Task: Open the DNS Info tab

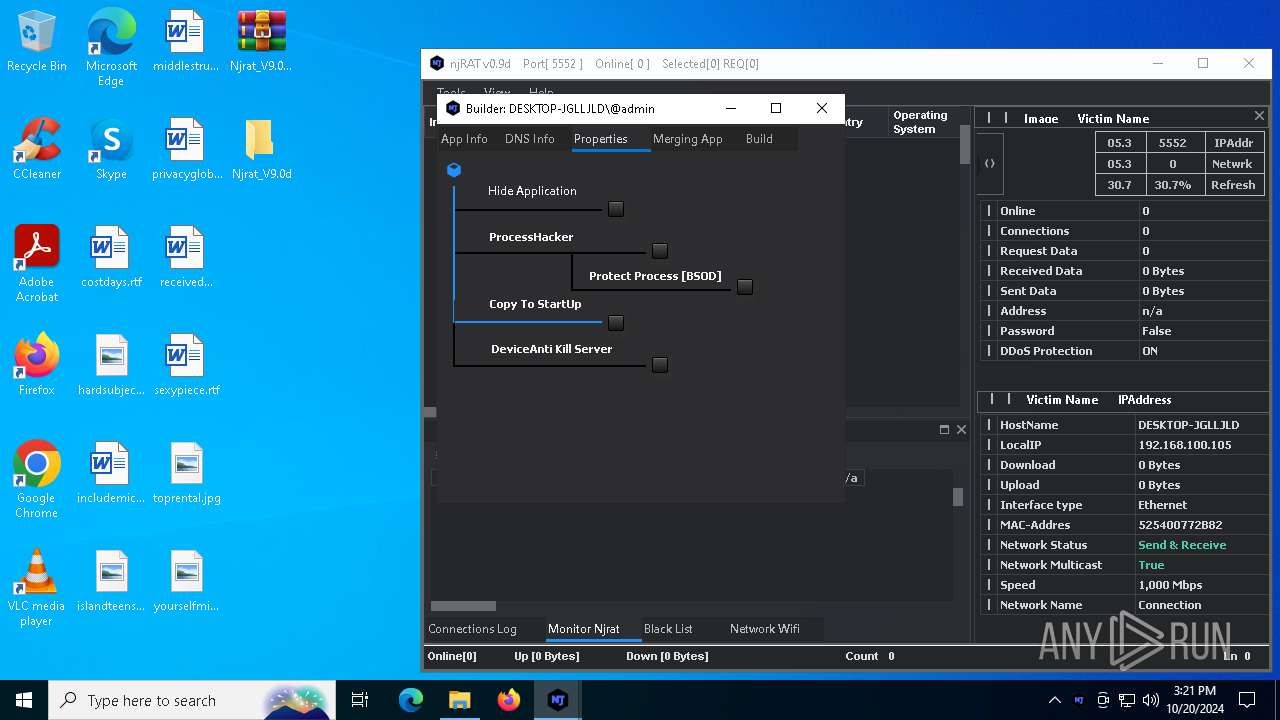Action: [x=530, y=139]
